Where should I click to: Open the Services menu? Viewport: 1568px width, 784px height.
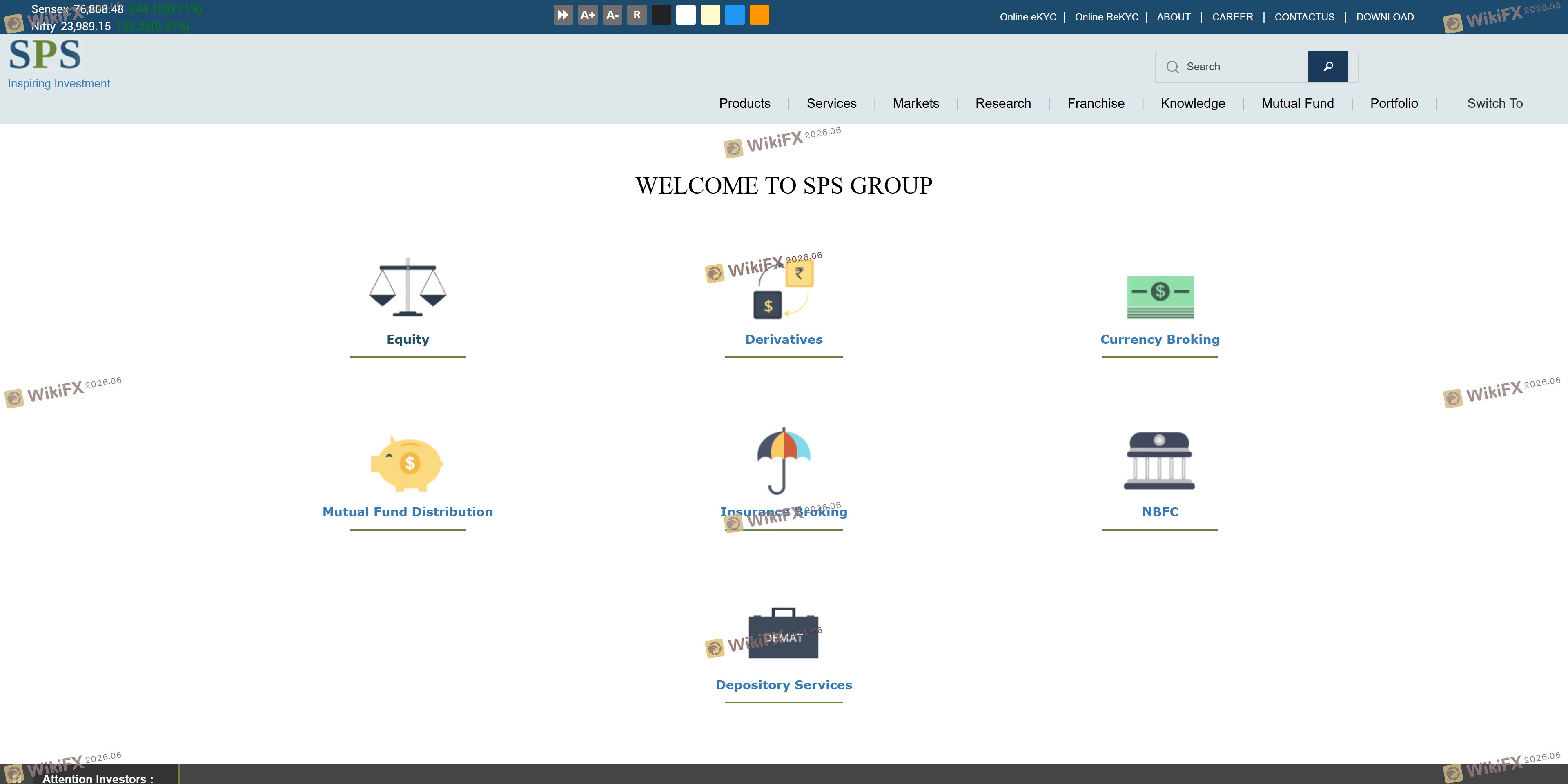(x=831, y=103)
